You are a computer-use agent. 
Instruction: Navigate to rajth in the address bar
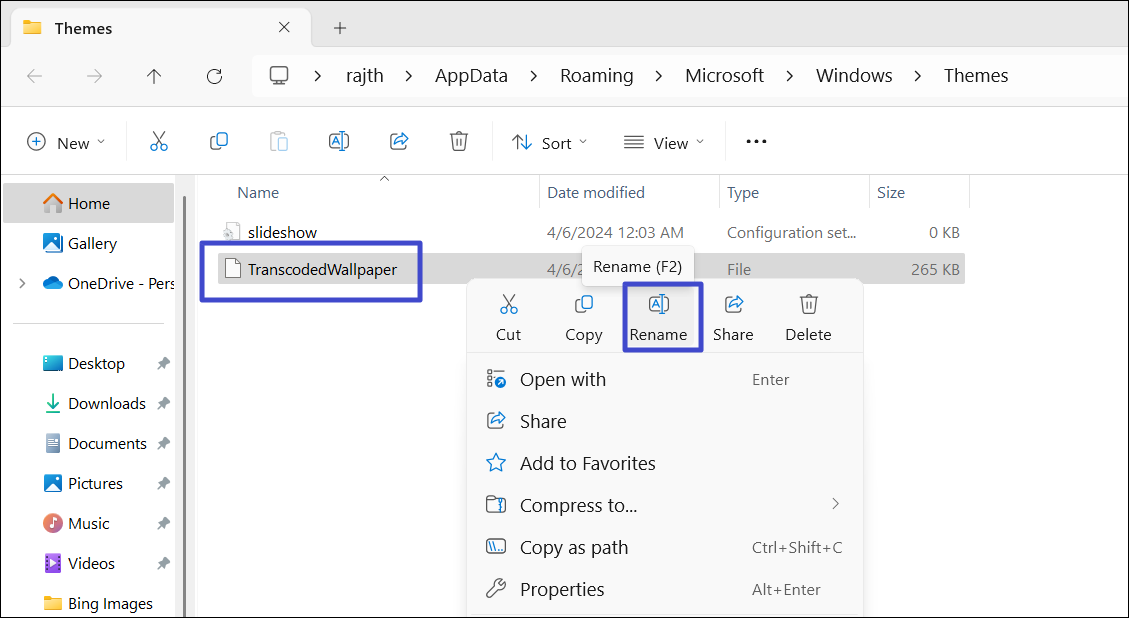tap(366, 76)
